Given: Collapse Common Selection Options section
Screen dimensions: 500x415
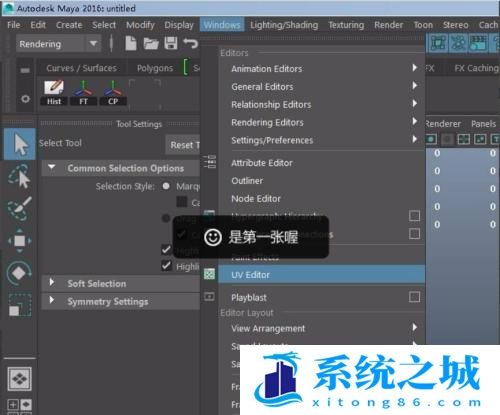Looking at the screenshot, I should click(52, 167).
